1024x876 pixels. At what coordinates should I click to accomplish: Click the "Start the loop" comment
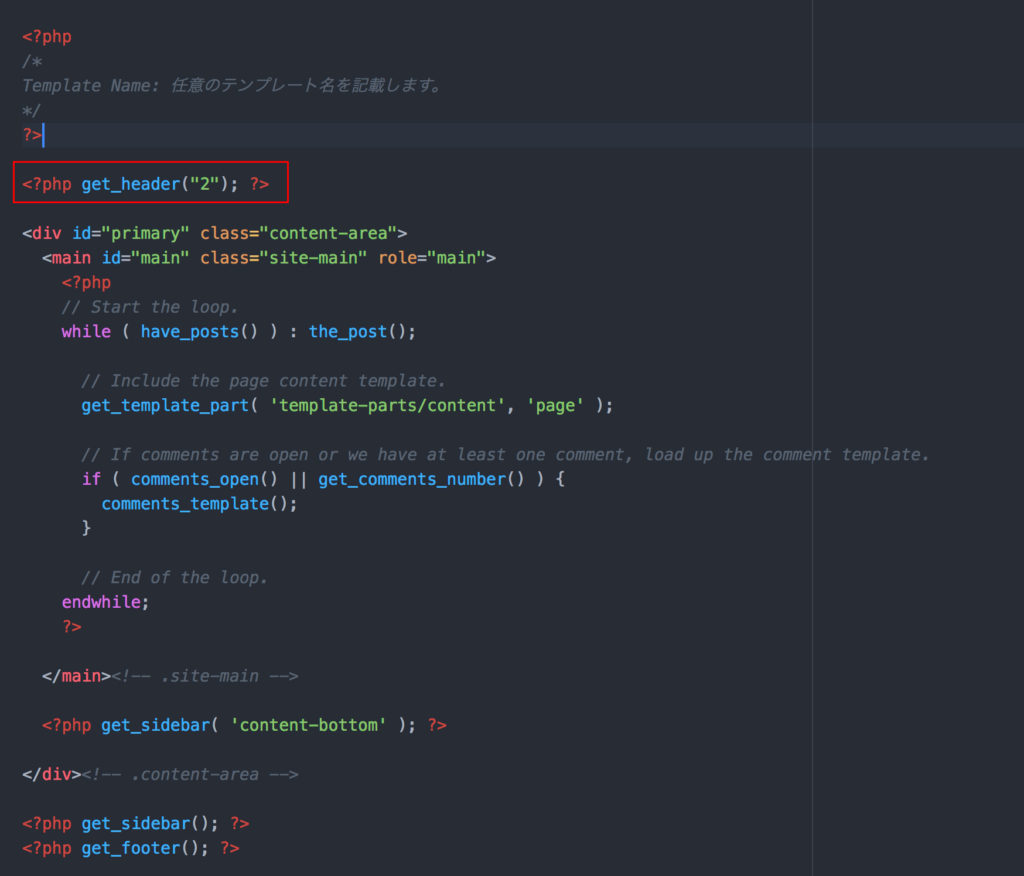(150, 307)
